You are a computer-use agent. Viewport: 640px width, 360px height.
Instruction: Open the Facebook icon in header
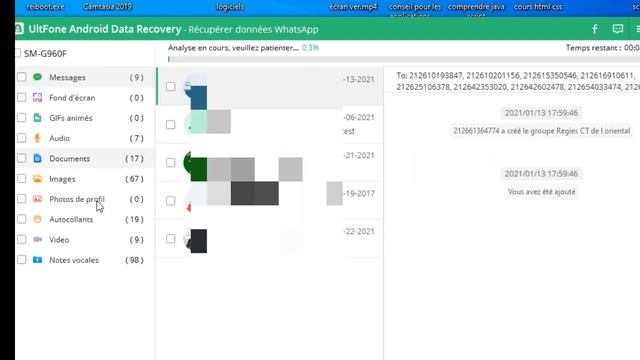(x=595, y=29)
